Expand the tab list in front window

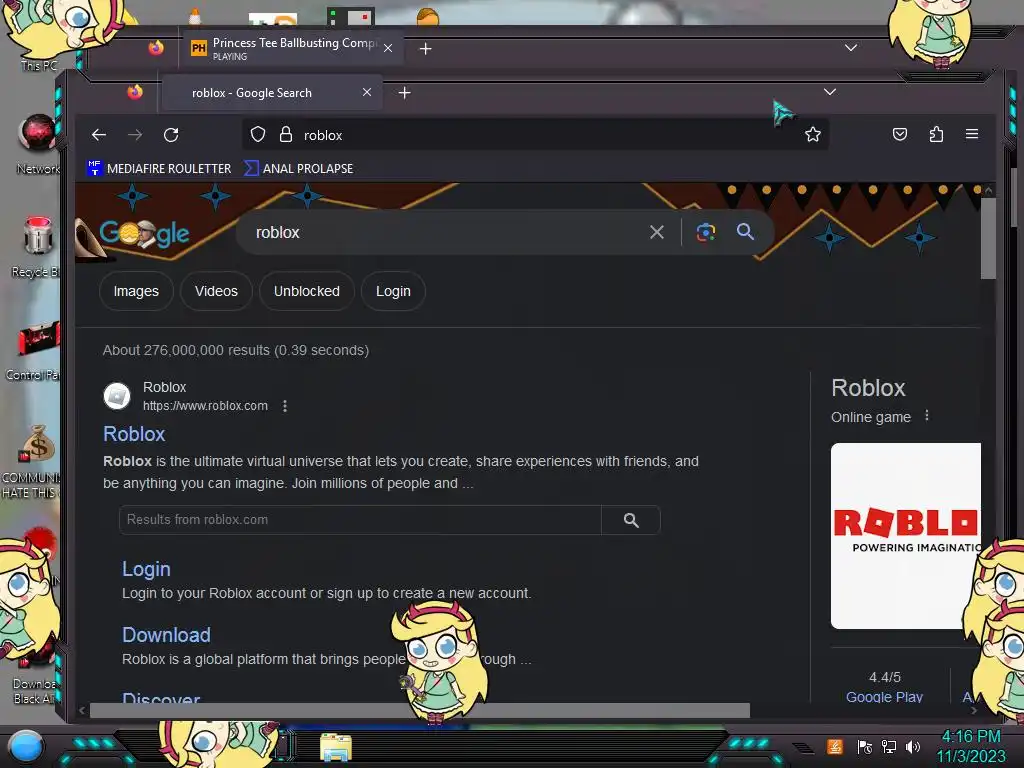[x=829, y=92]
